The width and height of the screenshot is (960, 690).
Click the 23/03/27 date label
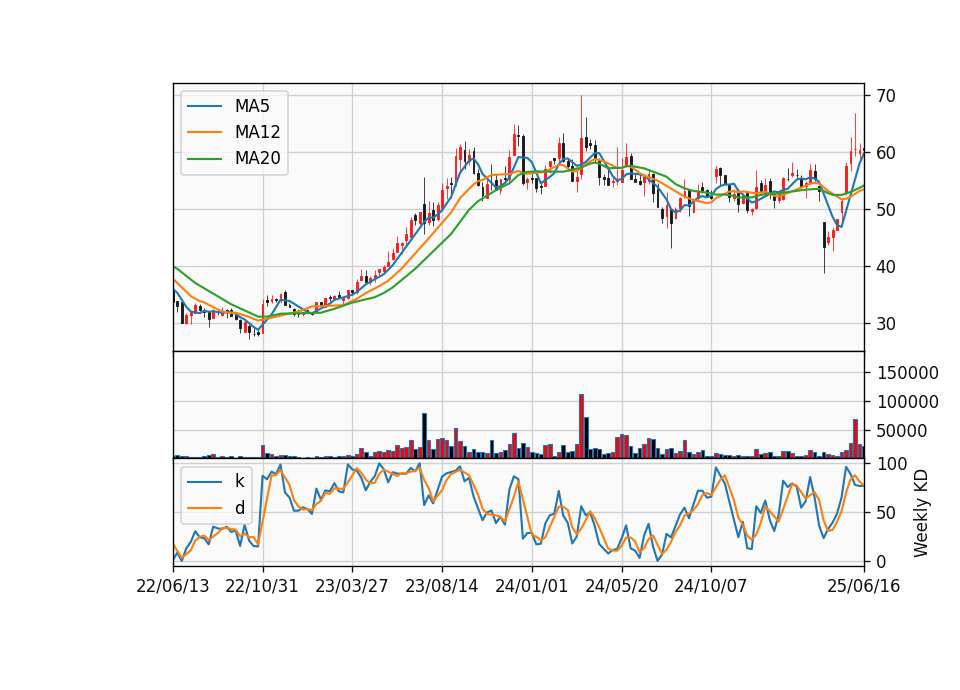(x=352, y=586)
